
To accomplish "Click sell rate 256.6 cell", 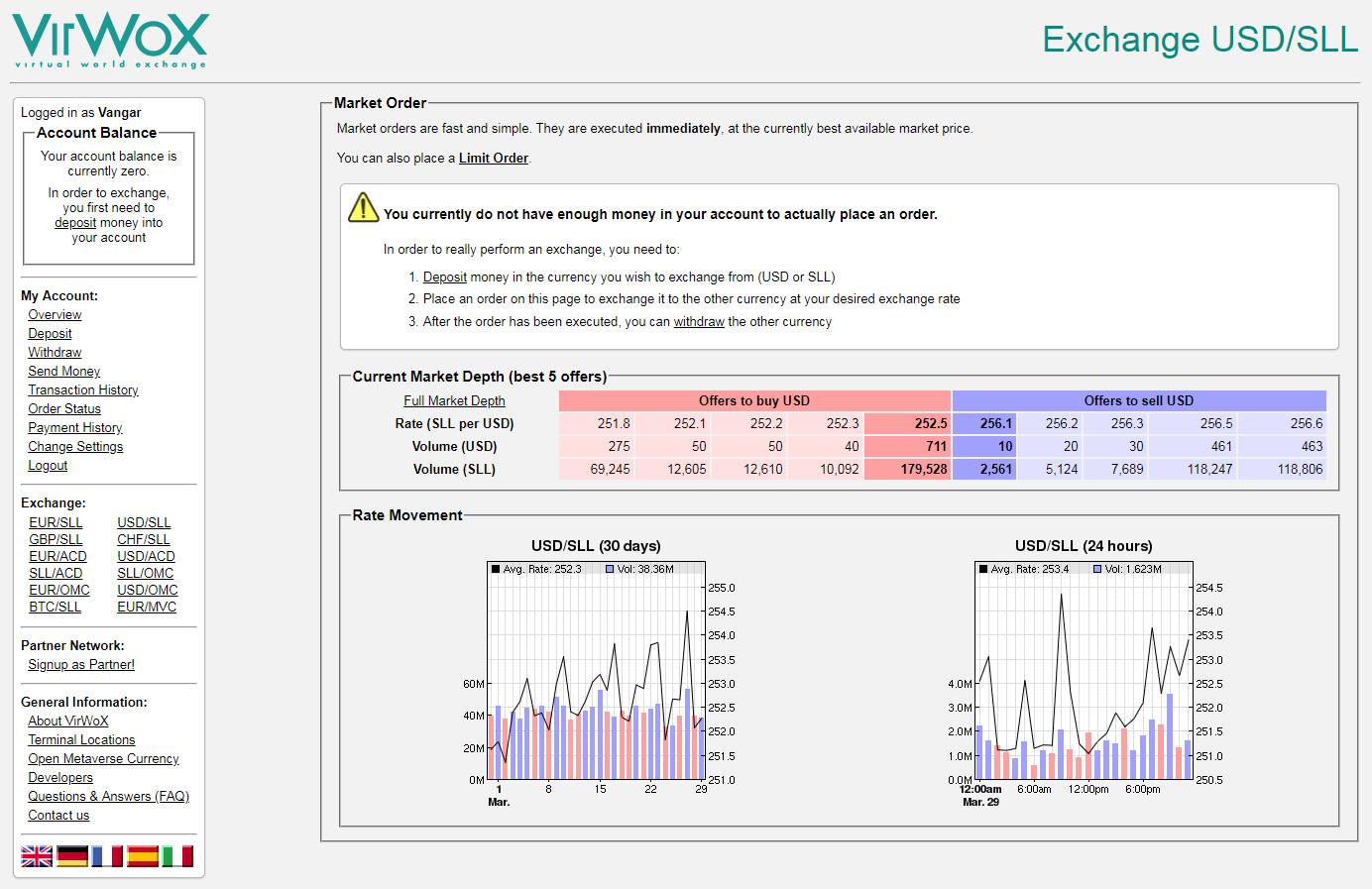I will pos(1282,423).
